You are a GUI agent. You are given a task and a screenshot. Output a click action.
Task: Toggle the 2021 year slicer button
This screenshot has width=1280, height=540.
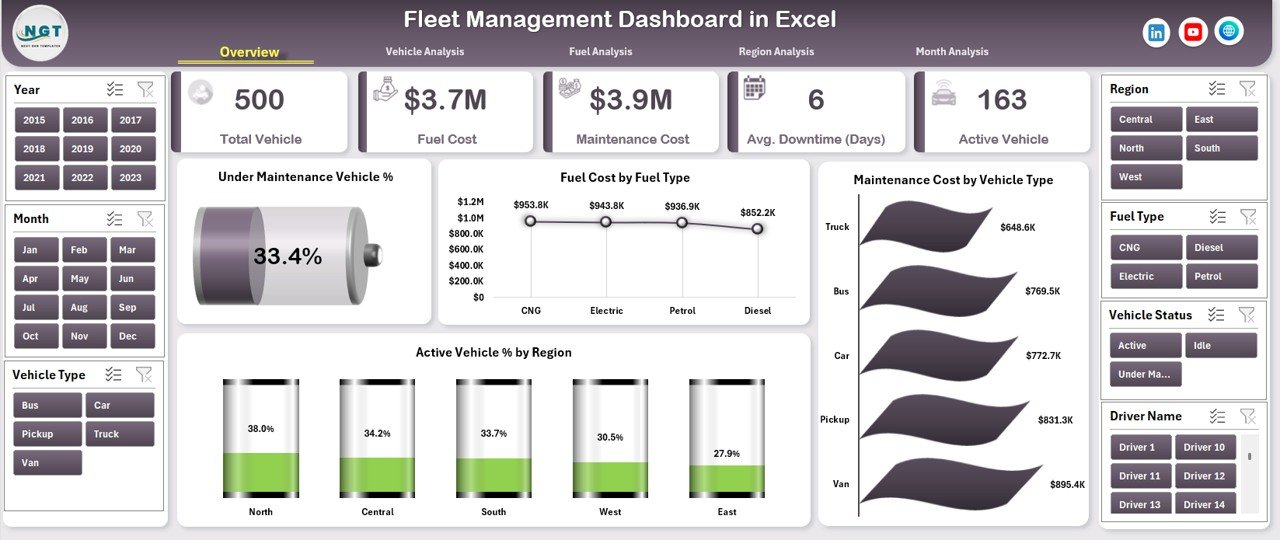[x=34, y=178]
